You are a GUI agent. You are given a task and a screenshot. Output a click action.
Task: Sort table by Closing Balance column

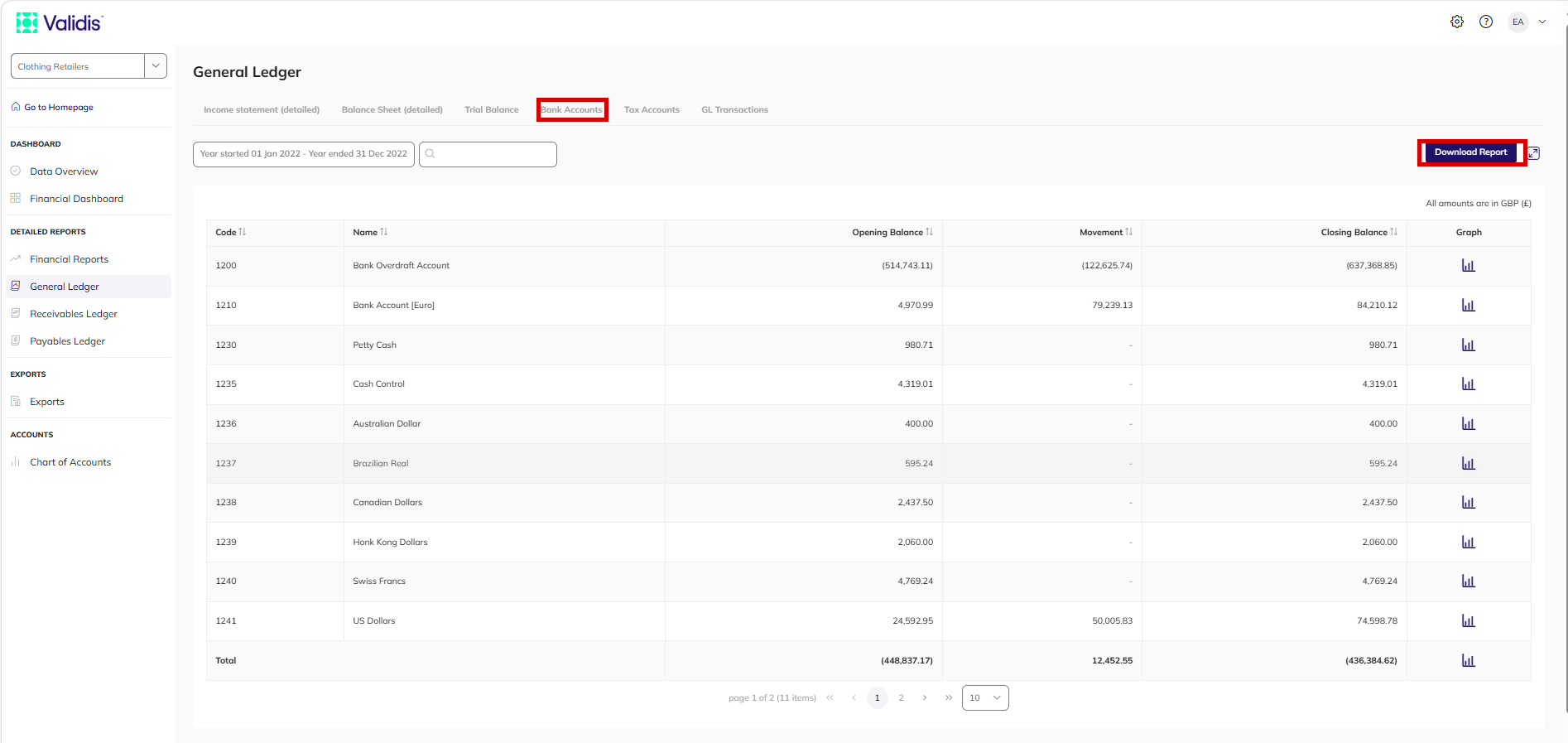click(1394, 232)
